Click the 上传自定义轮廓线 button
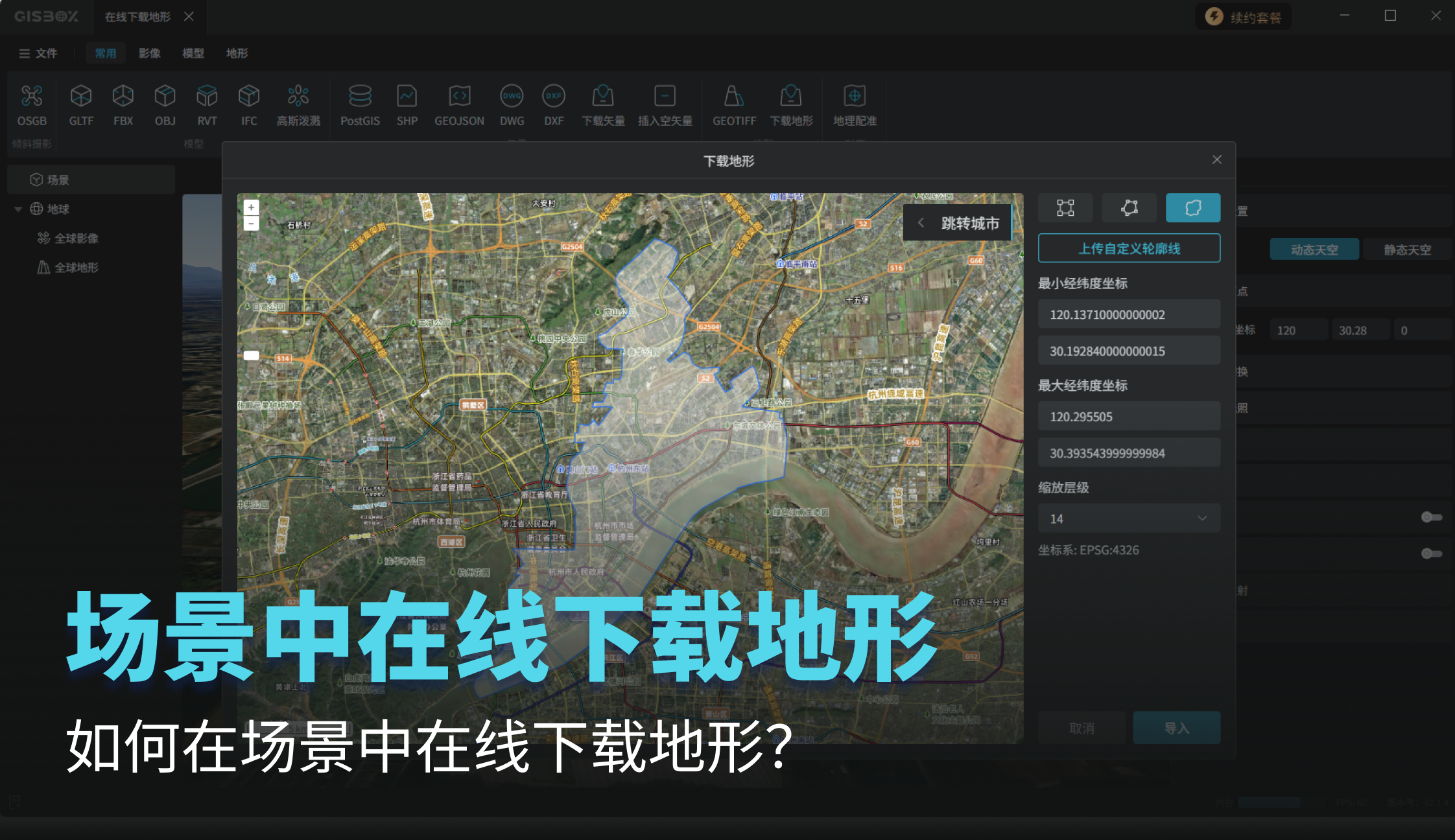Screen dimensions: 1455x840 pos(1129,248)
